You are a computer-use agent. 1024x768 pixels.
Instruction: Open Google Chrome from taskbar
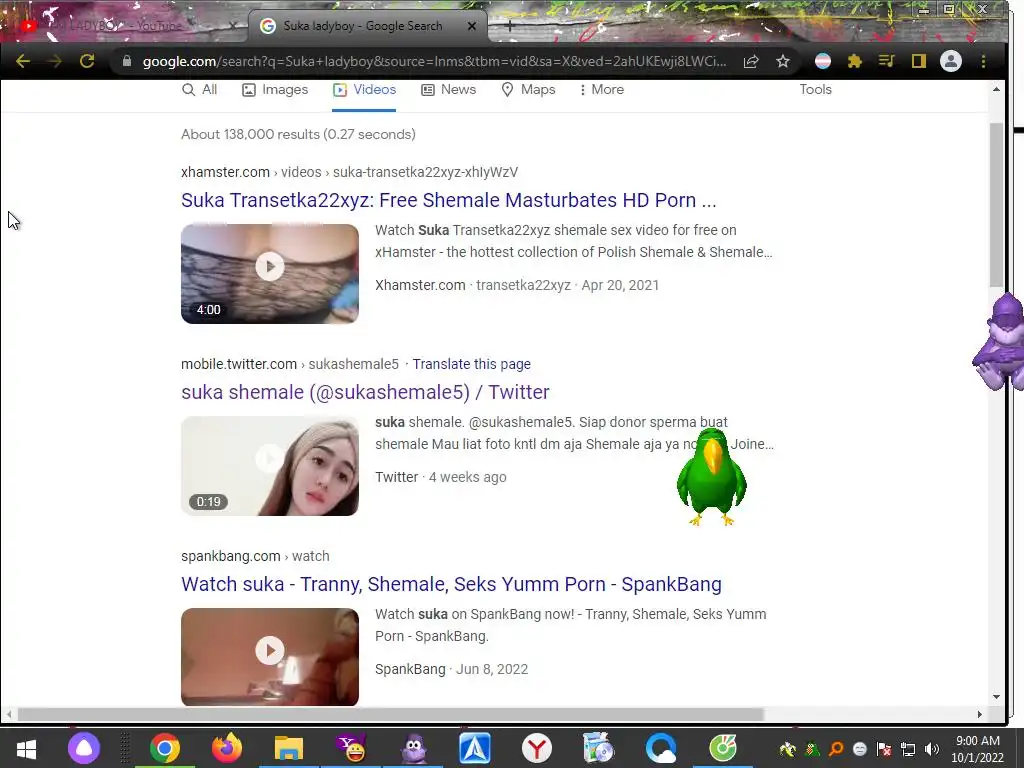[x=165, y=748]
